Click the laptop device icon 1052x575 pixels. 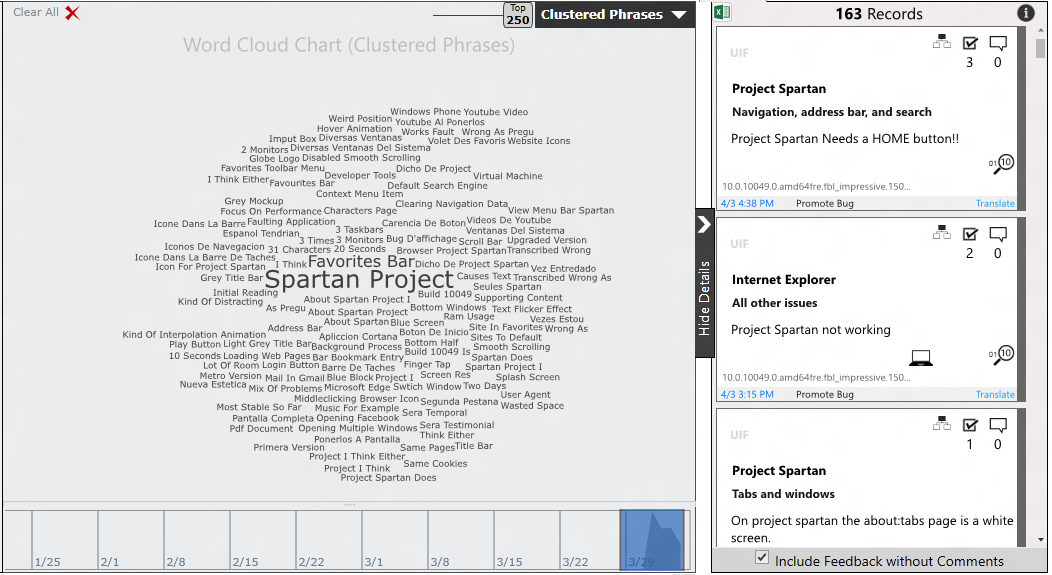coord(920,358)
